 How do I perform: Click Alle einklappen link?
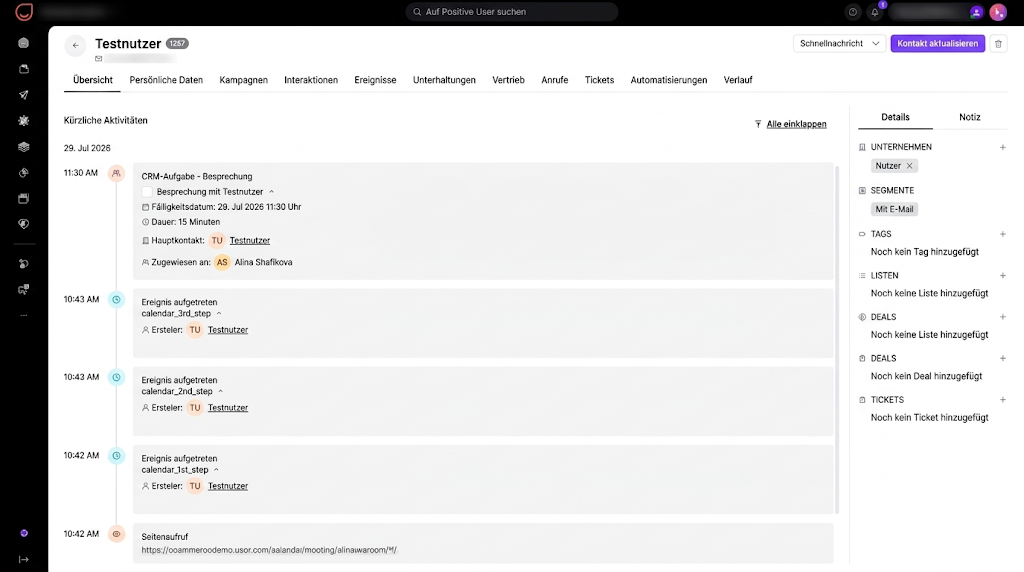[796, 124]
